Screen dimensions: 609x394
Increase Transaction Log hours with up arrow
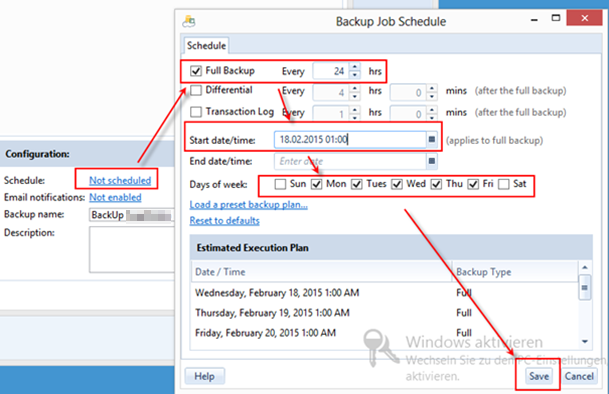pos(355,110)
